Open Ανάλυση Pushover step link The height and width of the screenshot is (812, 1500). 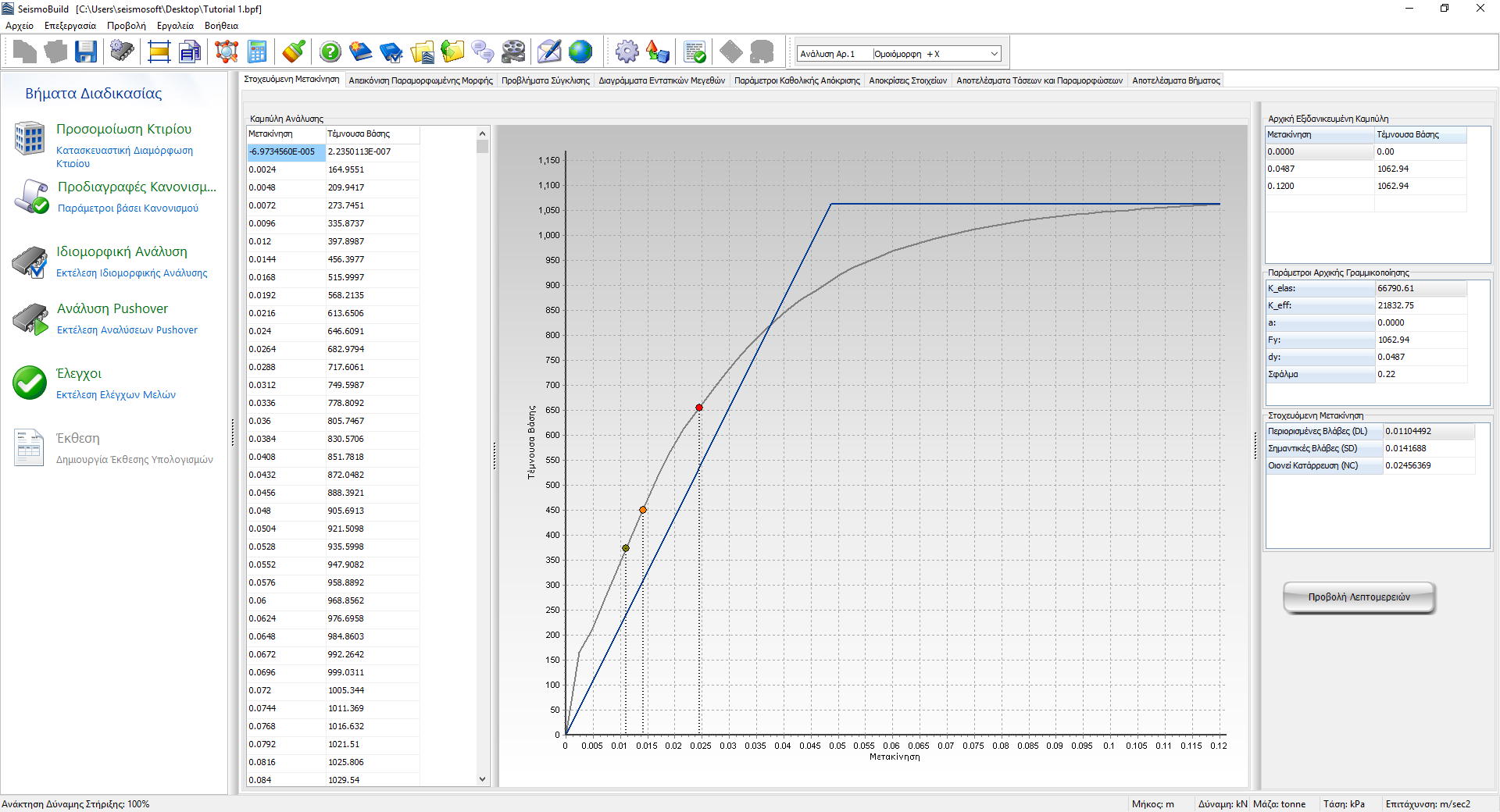point(112,309)
